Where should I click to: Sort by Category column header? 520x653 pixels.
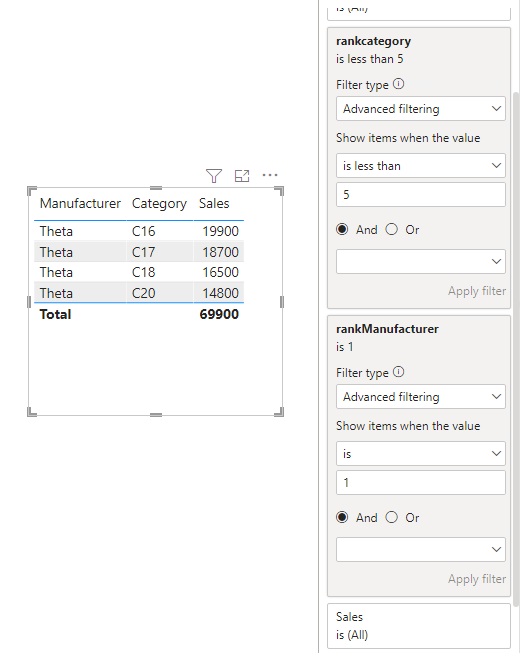(x=159, y=203)
